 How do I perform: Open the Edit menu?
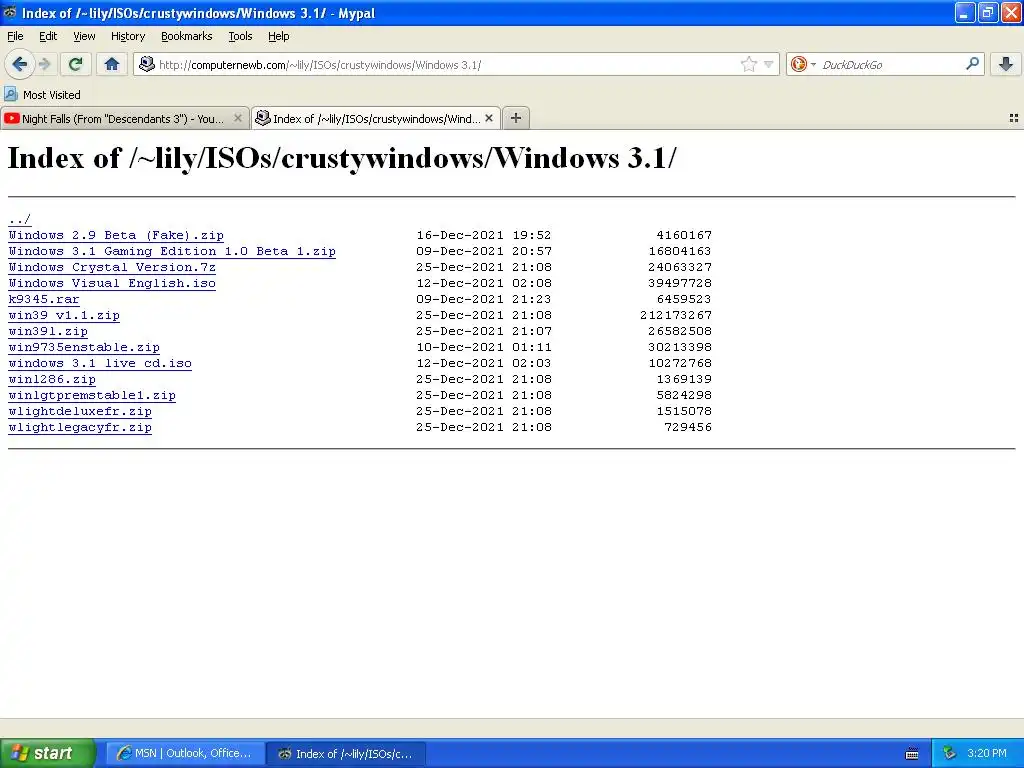48,36
